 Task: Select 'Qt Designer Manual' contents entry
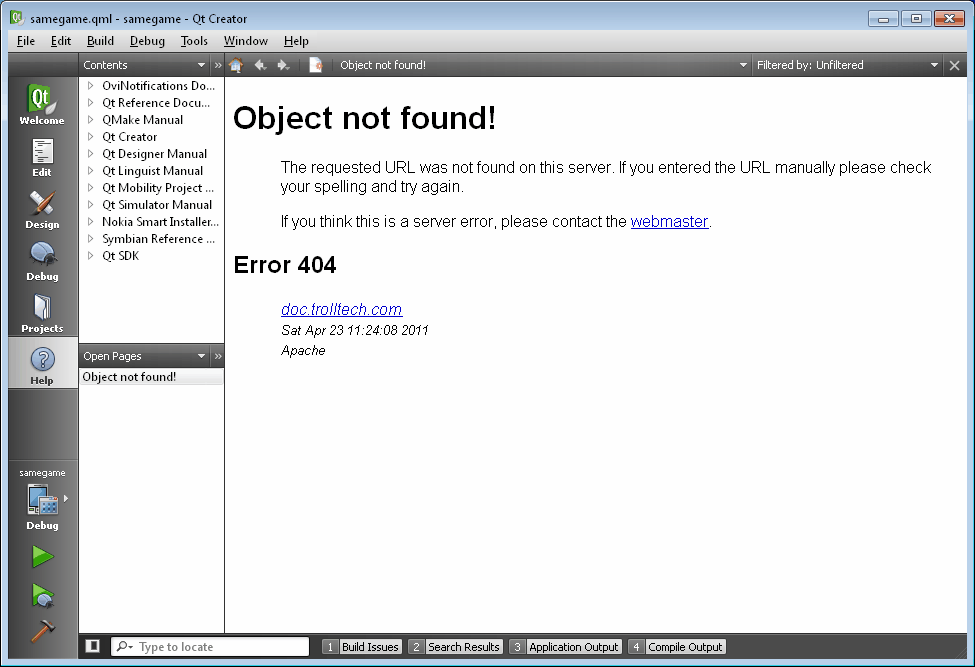[x=154, y=154]
